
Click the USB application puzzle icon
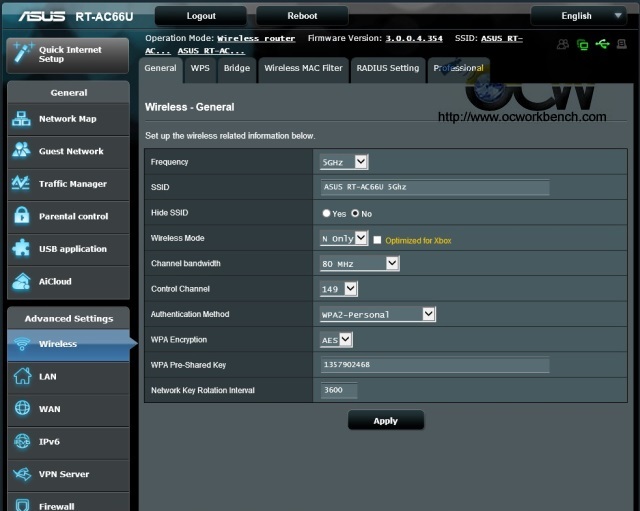(x=21, y=248)
